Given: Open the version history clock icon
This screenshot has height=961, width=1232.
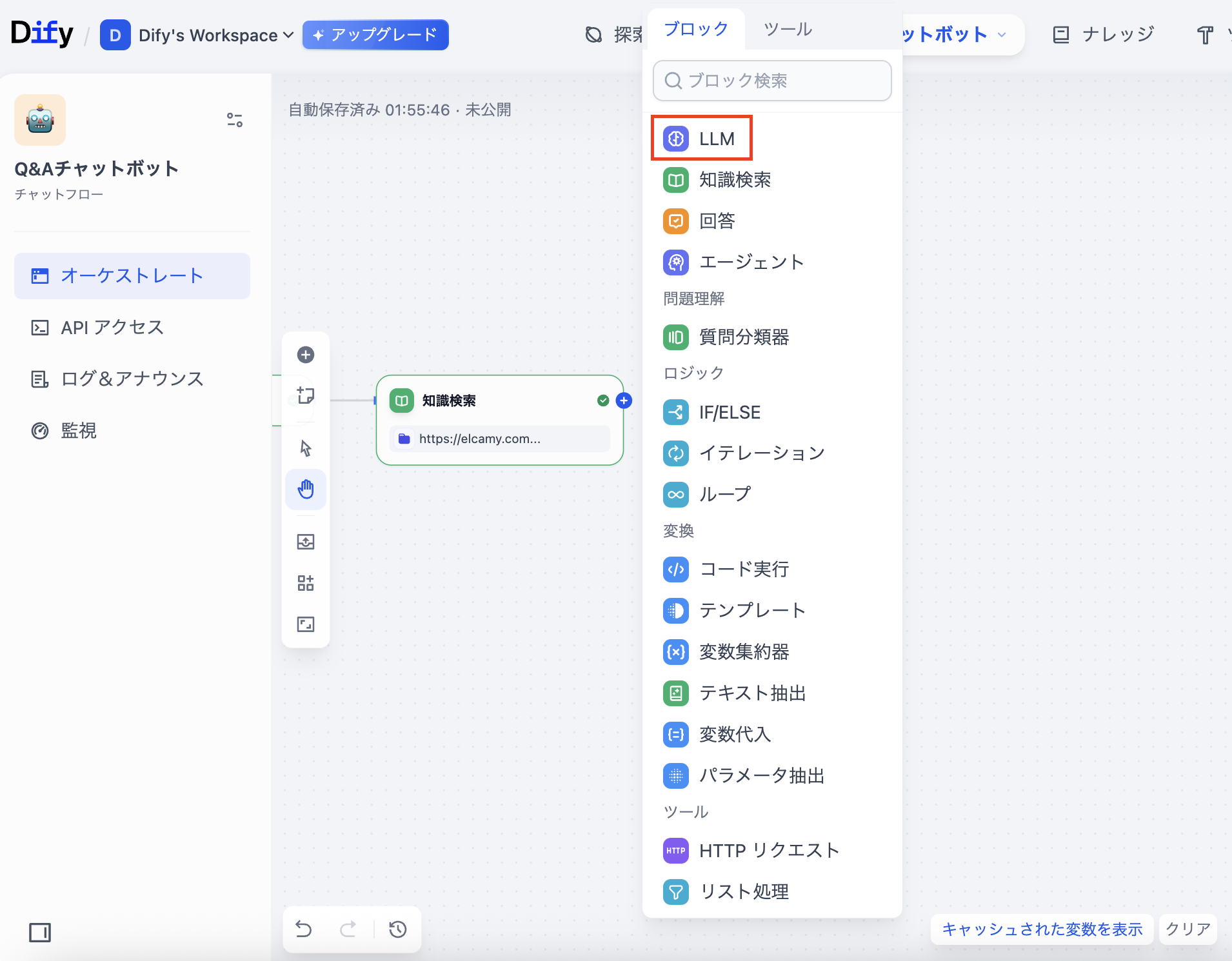Looking at the screenshot, I should [398, 929].
